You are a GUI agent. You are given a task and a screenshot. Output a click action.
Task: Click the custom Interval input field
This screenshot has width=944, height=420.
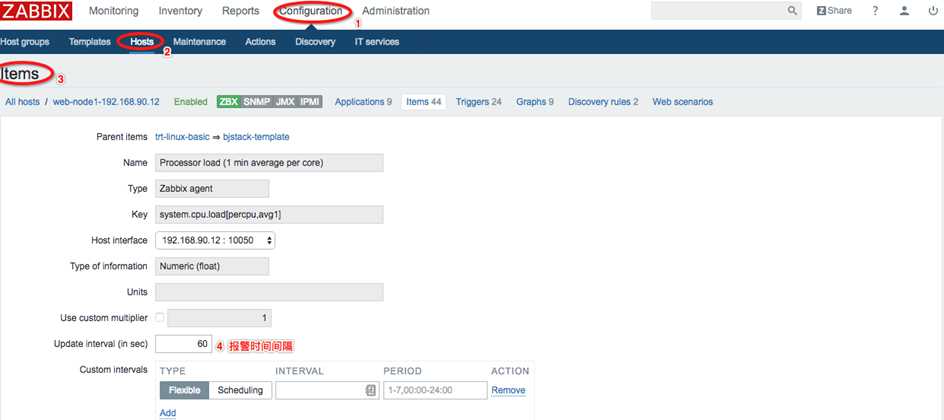326,390
